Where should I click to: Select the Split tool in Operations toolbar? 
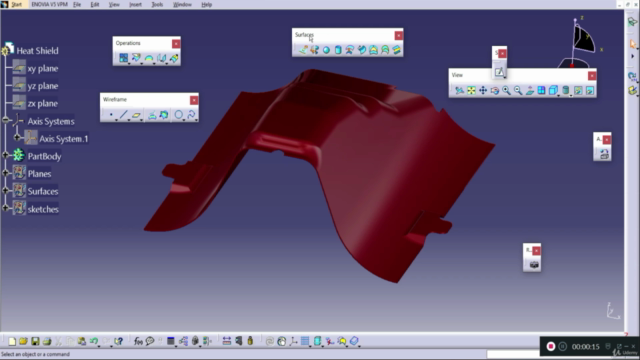[x=136, y=58]
